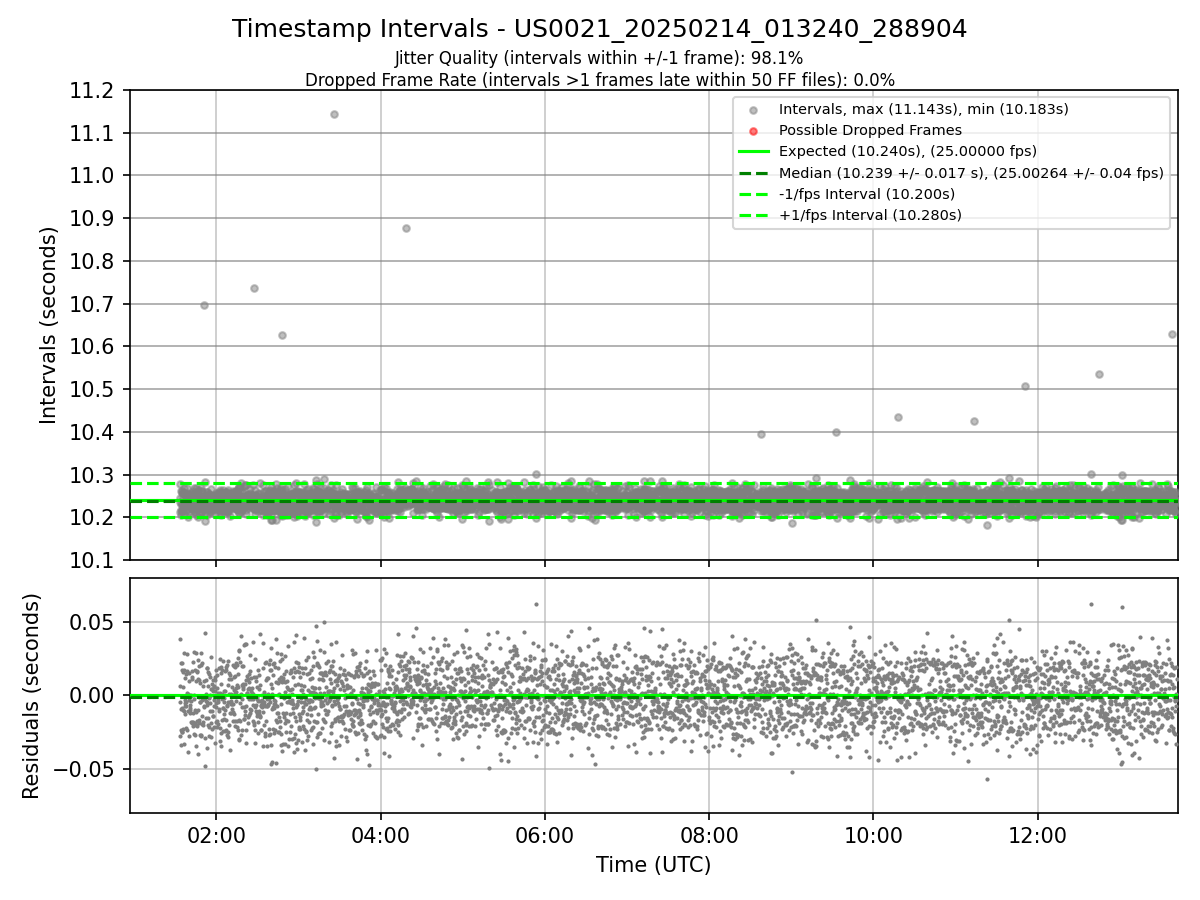Click the outlier point near 10.70 seconds before 02:00
Screen dimensions: 1200x900
coord(204,305)
